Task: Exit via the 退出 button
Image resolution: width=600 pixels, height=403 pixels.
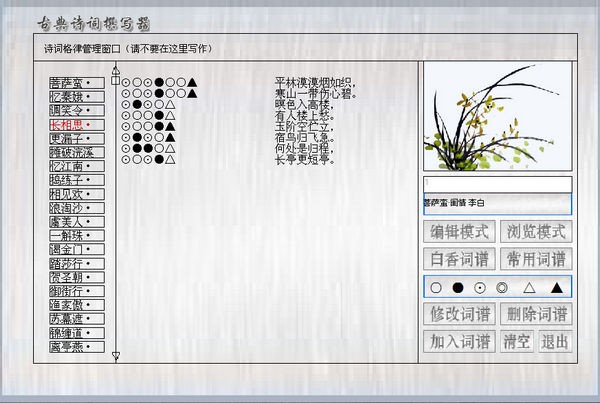Action: (555, 341)
